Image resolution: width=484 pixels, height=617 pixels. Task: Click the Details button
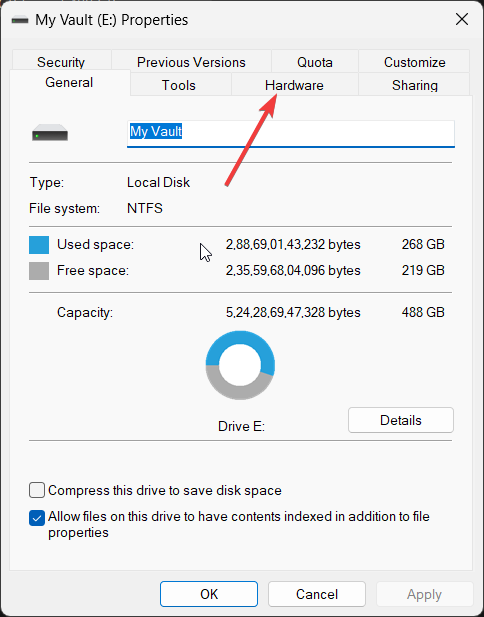(401, 420)
